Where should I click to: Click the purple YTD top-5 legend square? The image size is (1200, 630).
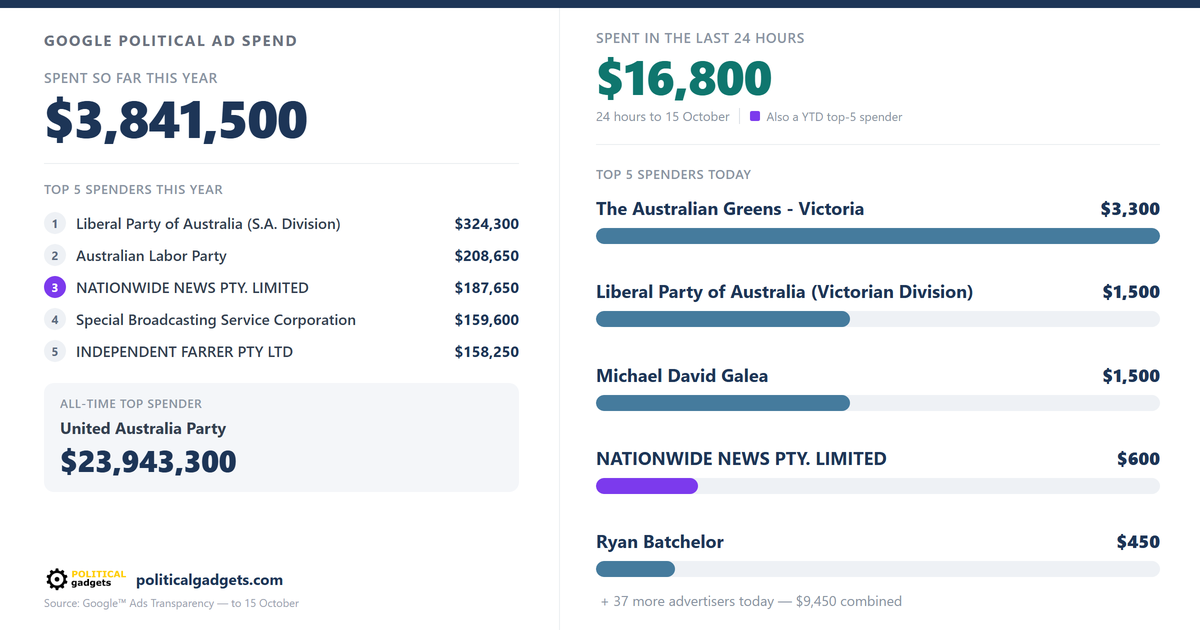tap(755, 116)
